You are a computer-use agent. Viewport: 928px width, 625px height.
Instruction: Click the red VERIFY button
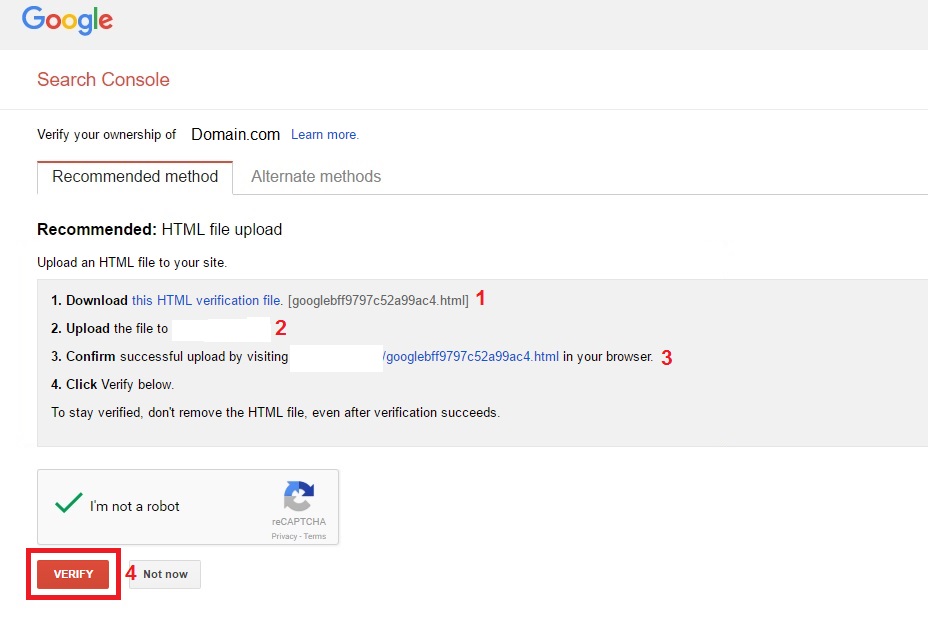point(73,574)
